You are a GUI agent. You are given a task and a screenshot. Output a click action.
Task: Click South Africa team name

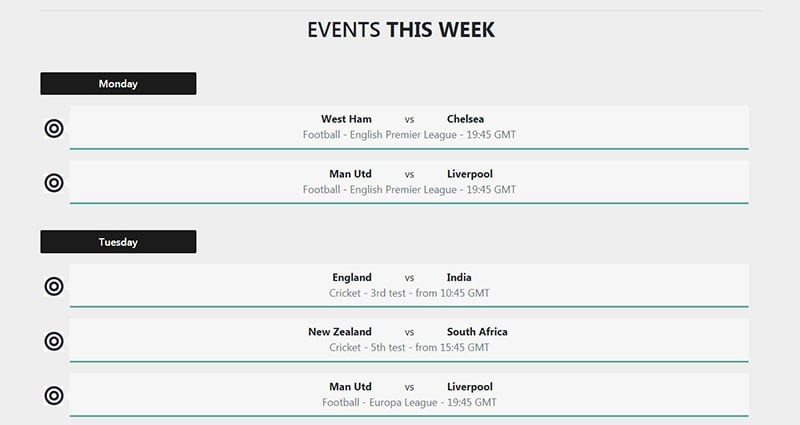pos(477,332)
